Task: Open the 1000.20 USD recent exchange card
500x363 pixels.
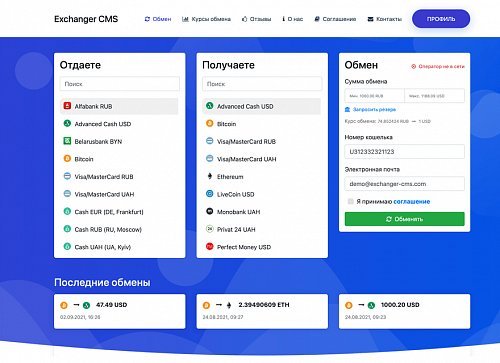Action: coord(405,311)
